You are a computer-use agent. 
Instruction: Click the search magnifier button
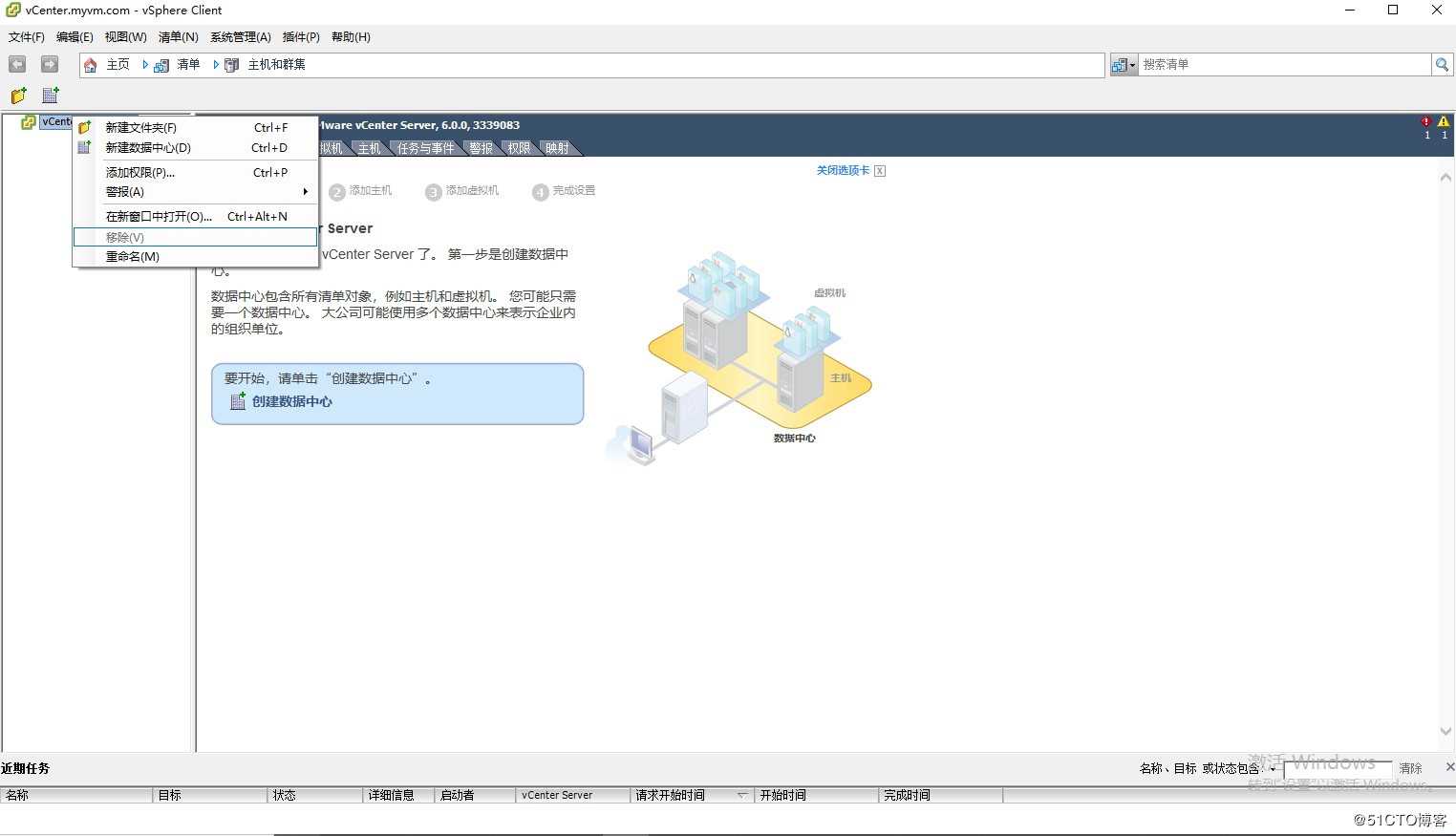(1442, 65)
